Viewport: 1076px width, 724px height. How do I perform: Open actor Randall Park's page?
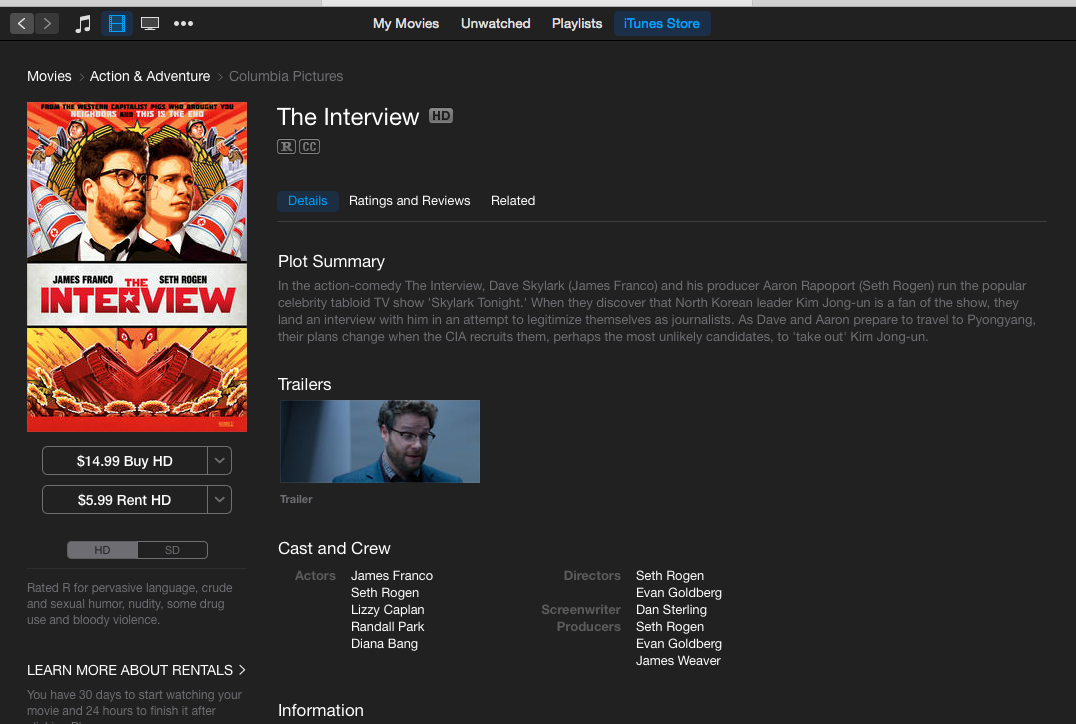point(387,627)
